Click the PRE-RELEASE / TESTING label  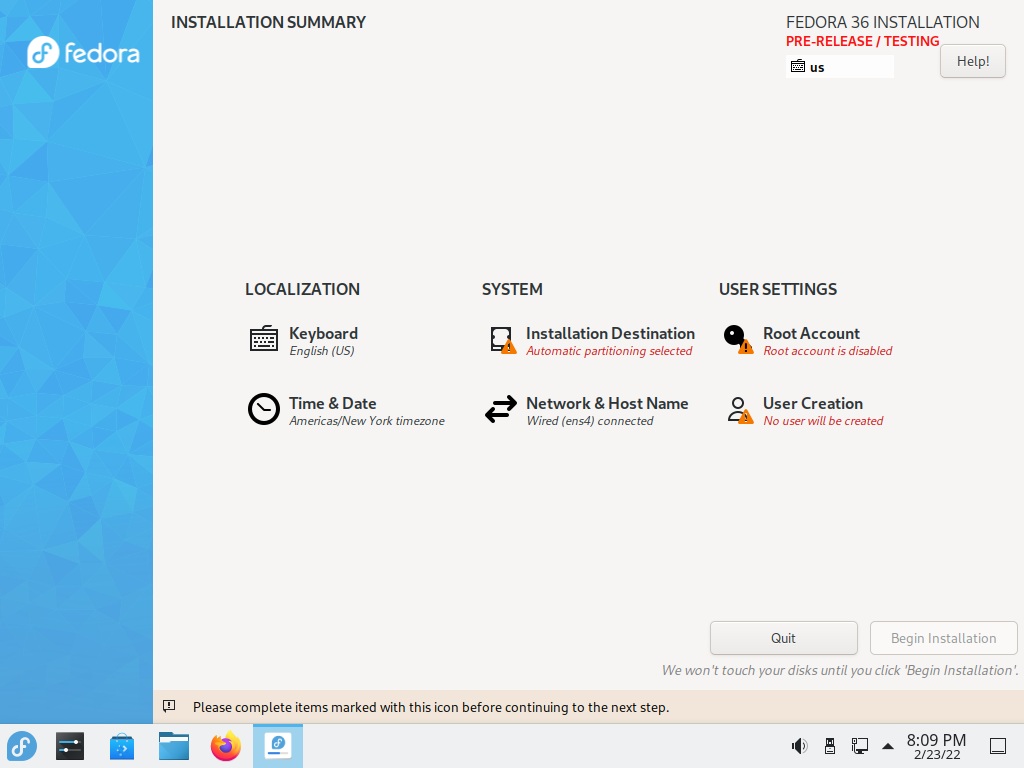pyautogui.click(x=862, y=41)
